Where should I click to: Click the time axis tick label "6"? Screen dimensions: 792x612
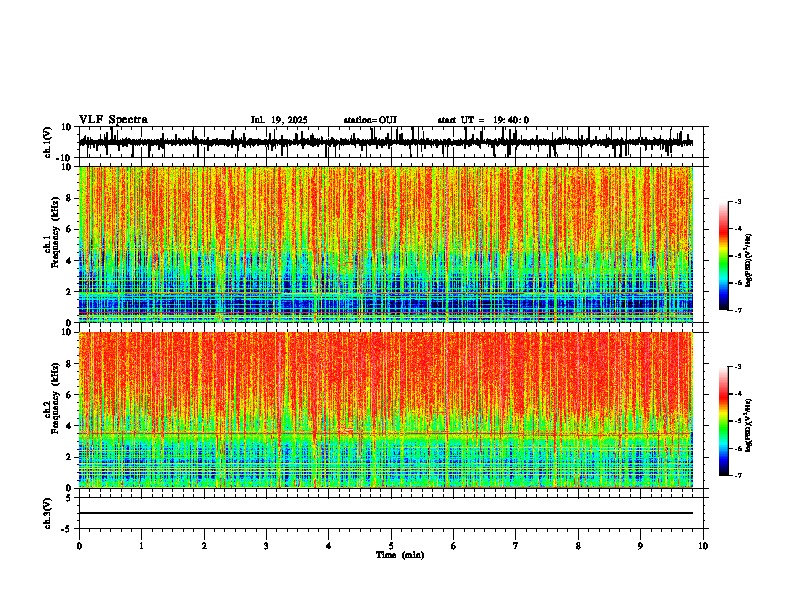click(454, 546)
